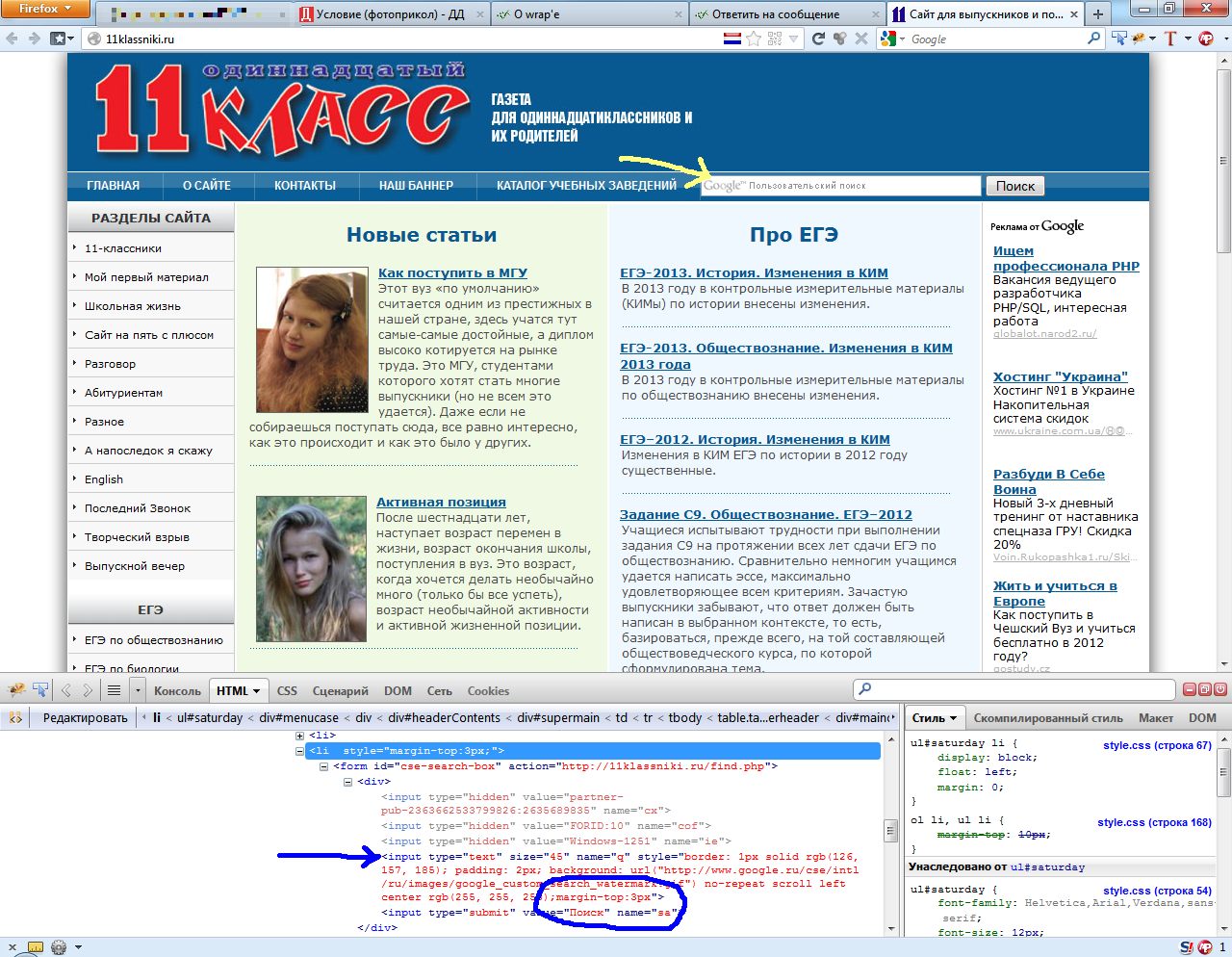
Task: Detach Firebug into a separate window
Action: coord(1205,689)
